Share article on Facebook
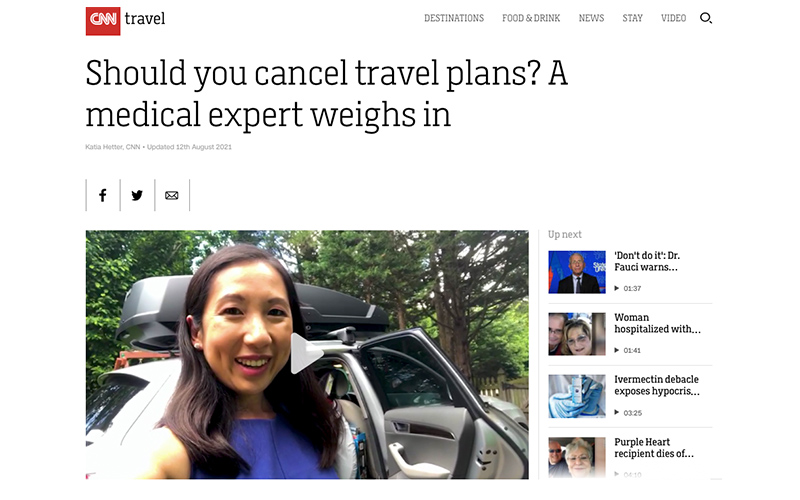Image resolution: width=800 pixels, height=500 pixels. click(x=103, y=195)
